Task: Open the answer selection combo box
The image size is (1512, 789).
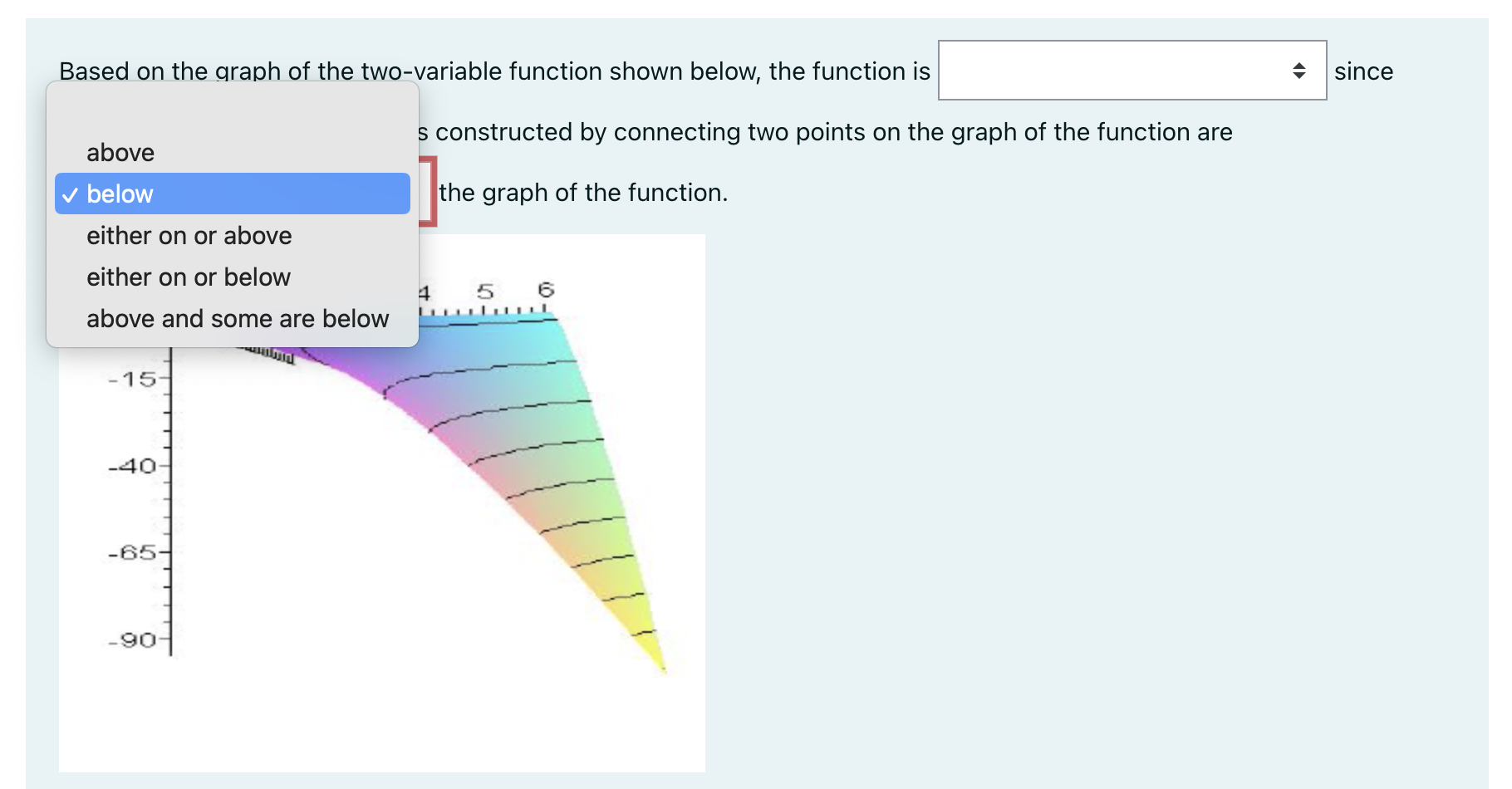Action: (x=1132, y=71)
